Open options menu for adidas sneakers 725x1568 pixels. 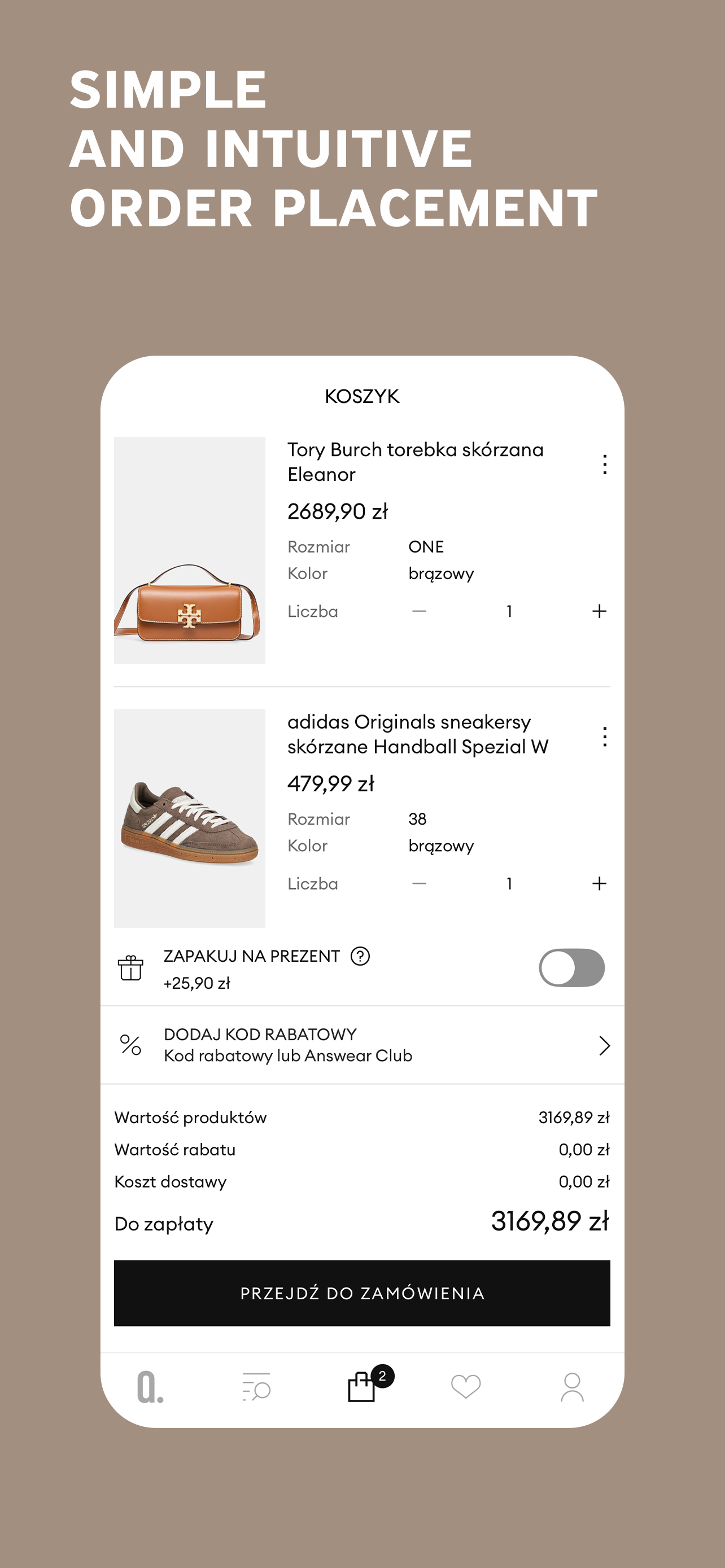[x=604, y=737]
